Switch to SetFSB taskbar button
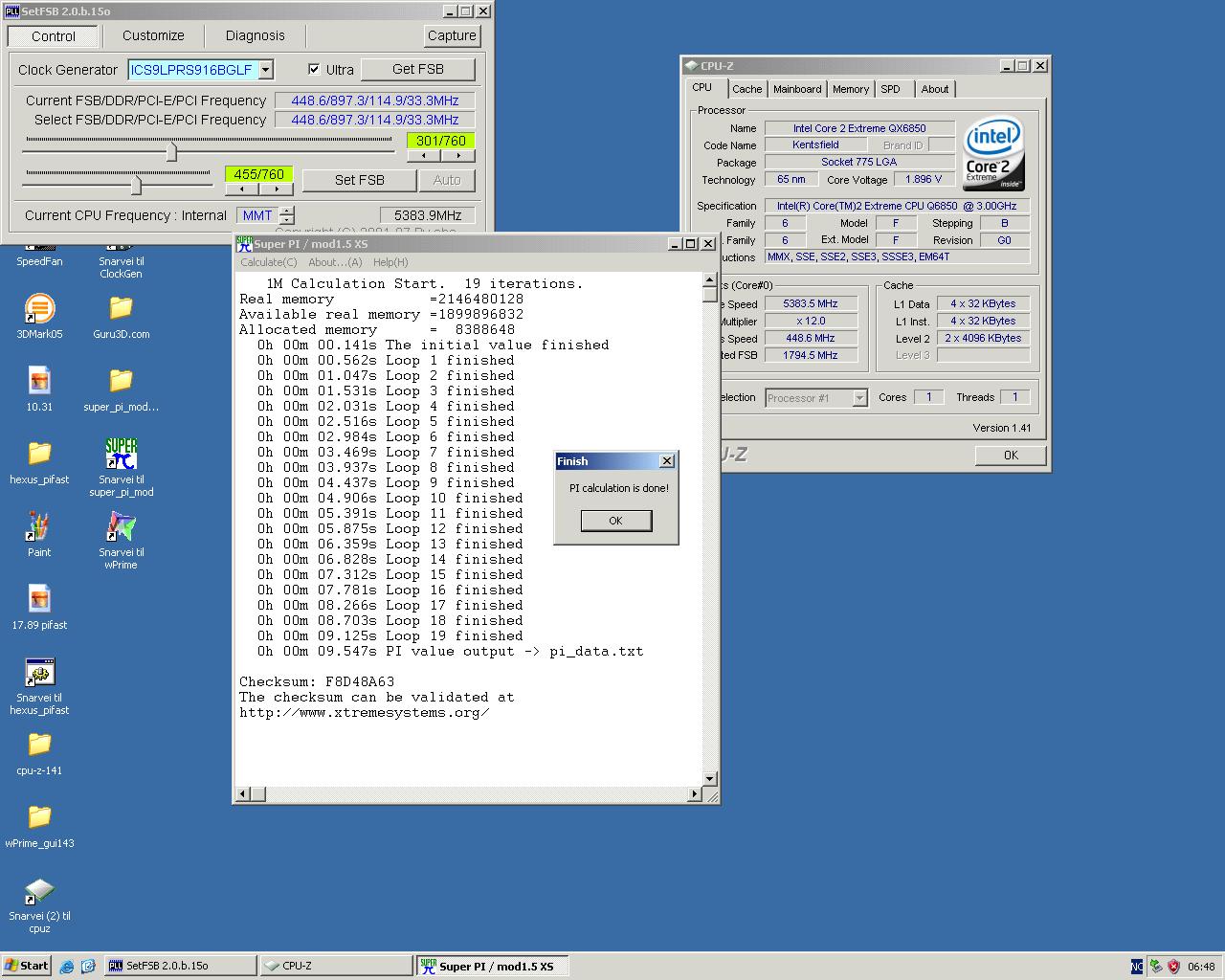 (179, 966)
